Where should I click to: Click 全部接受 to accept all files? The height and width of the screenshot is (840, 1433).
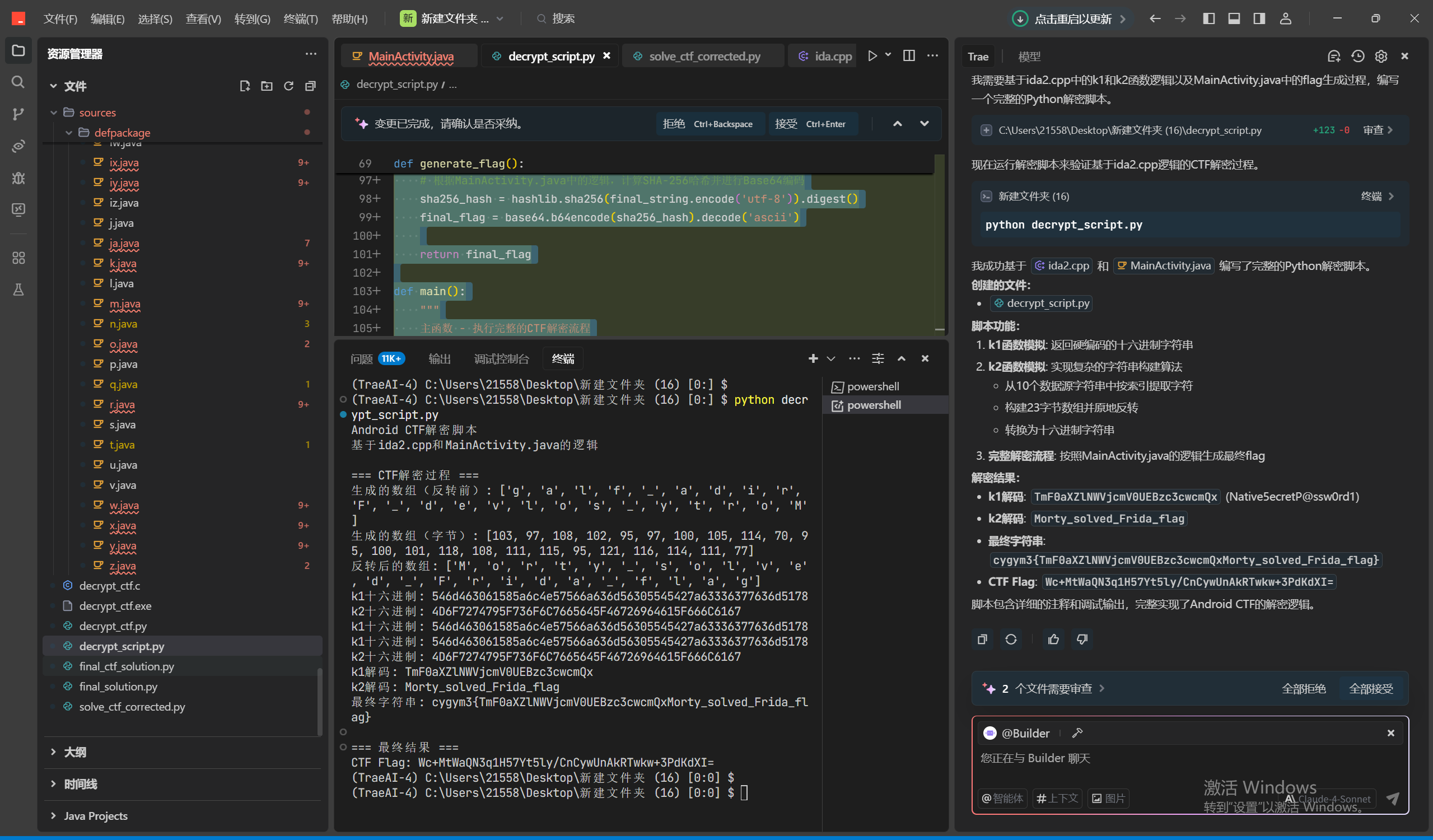[1370, 689]
